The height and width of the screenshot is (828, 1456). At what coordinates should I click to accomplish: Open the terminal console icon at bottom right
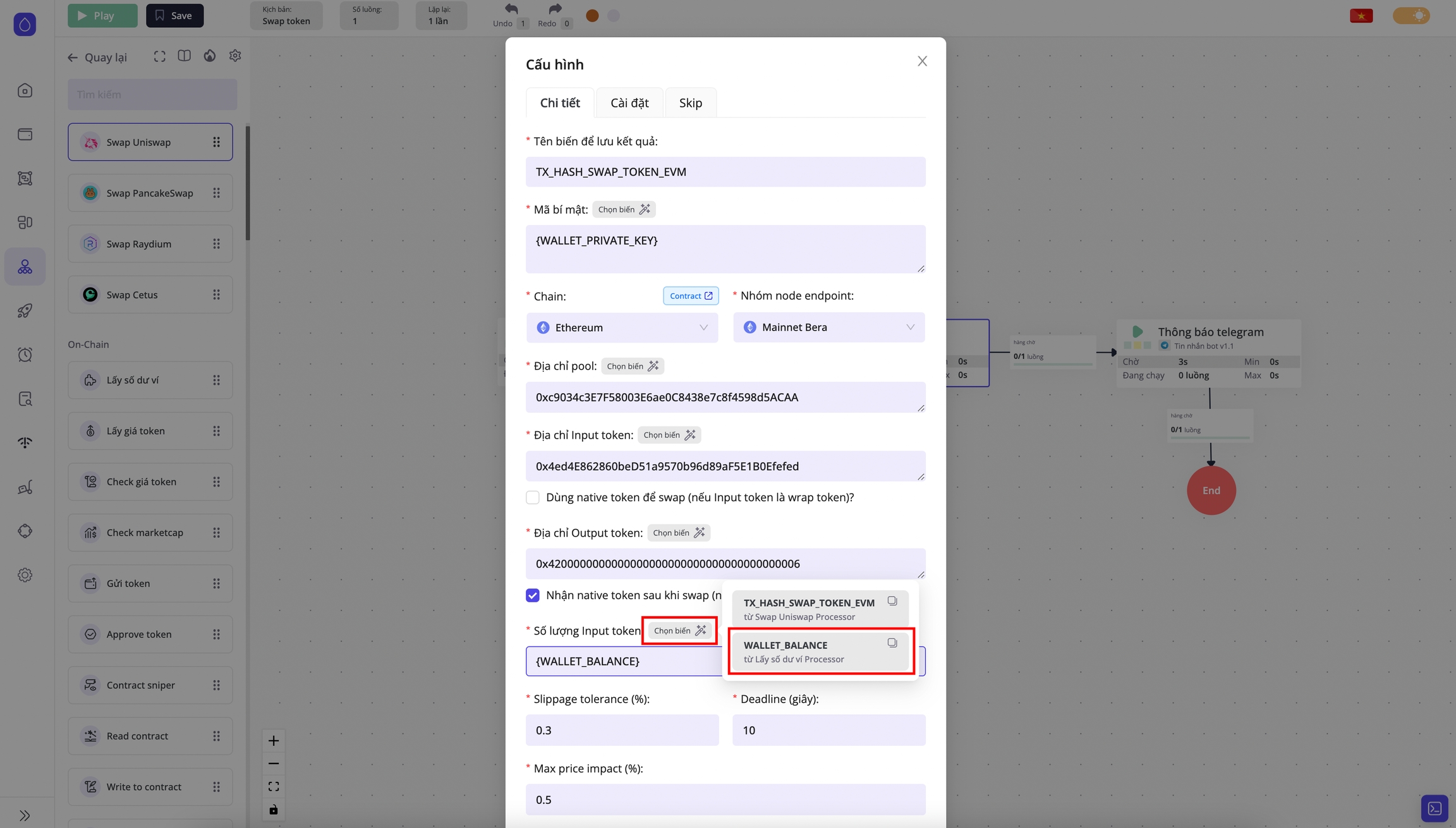tap(1434, 808)
